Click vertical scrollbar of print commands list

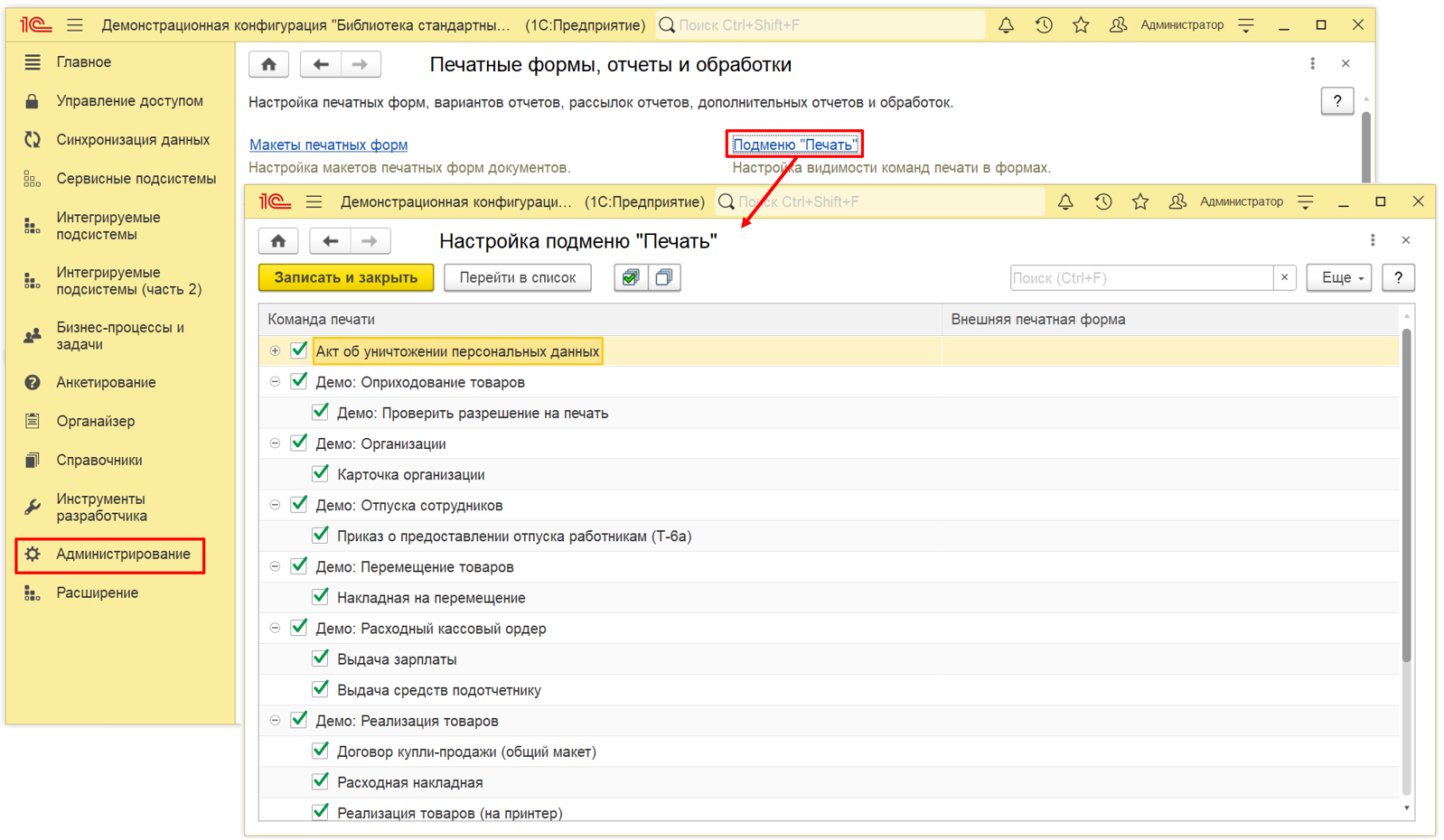pyautogui.click(x=1406, y=495)
